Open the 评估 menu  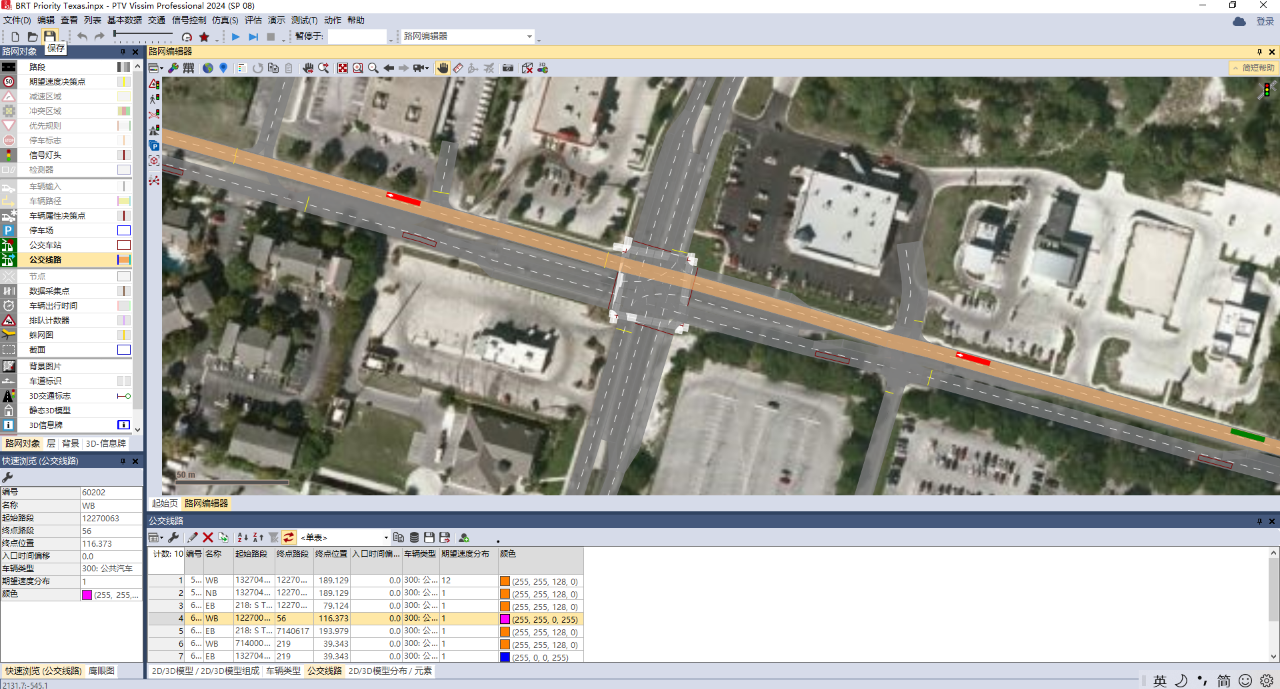click(253, 20)
